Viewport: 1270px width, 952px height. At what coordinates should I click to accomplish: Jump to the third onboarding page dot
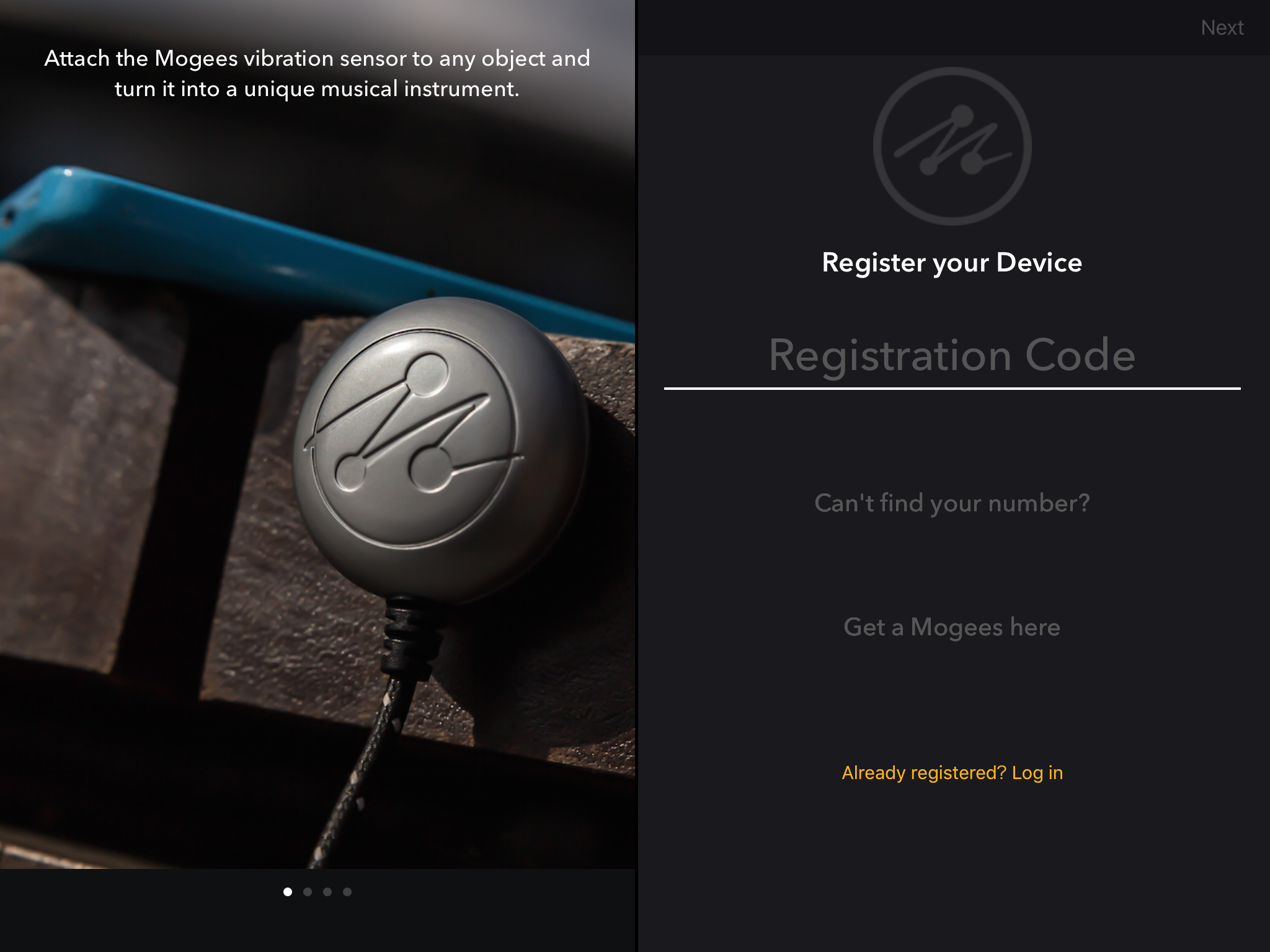pos(327,892)
